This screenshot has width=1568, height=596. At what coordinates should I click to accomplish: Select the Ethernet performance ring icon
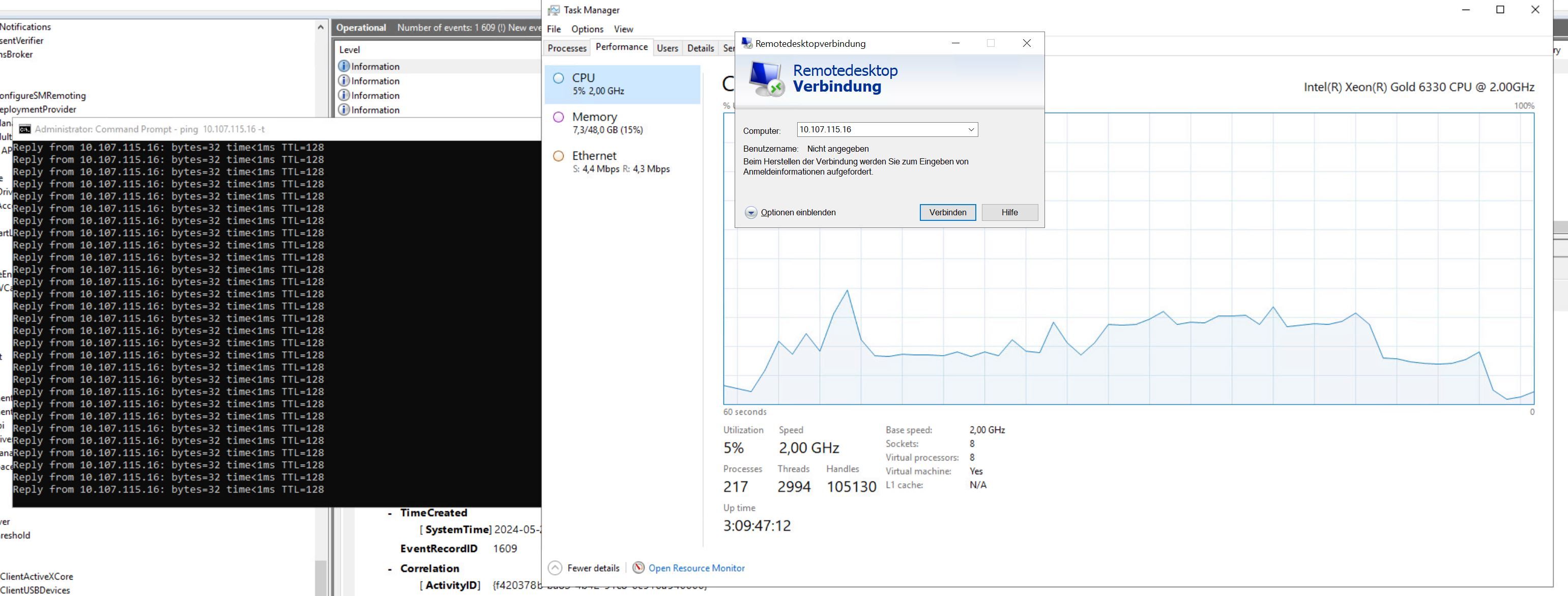point(558,156)
